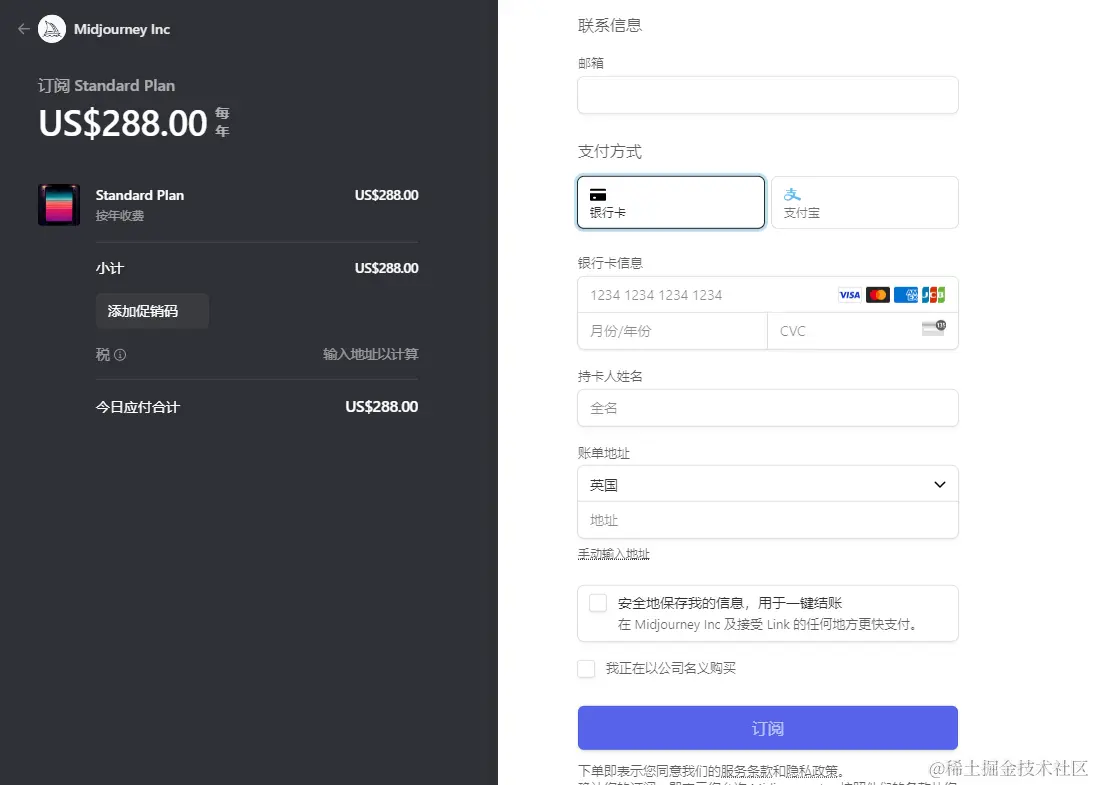Click the Mastercard icon

[877, 294]
